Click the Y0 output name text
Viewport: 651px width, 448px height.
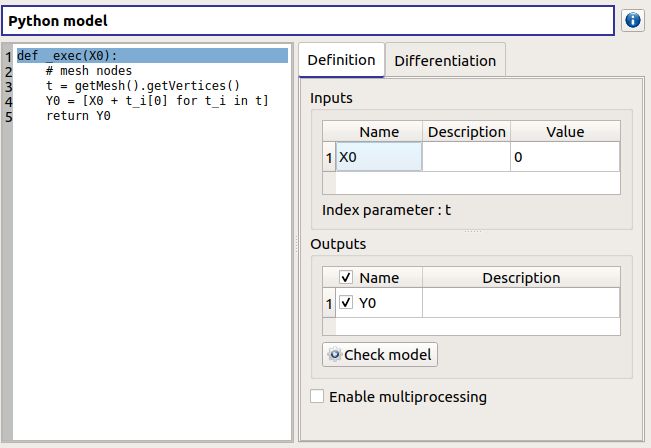[367, 303]
